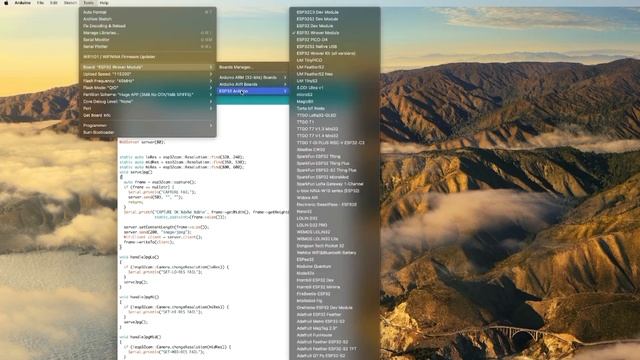Screen dimensions: 640x360
Task: Expand the Board "ESP32 Wrover Module" submenu
Action: tap(147, 67)
